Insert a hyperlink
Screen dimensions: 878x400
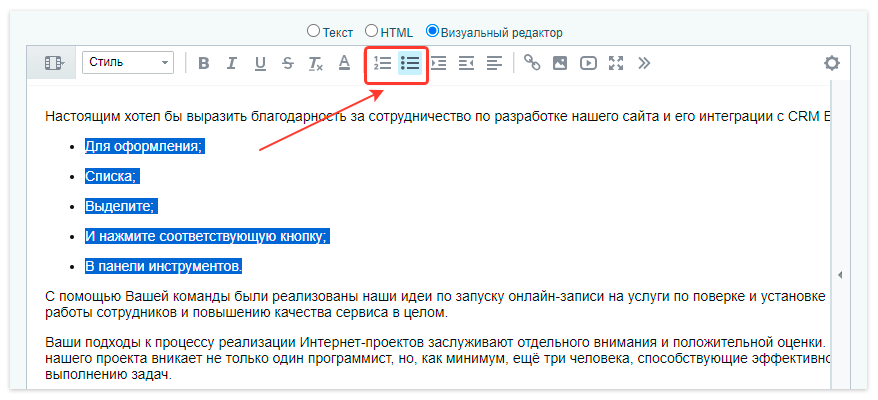(x=532, y=63)
